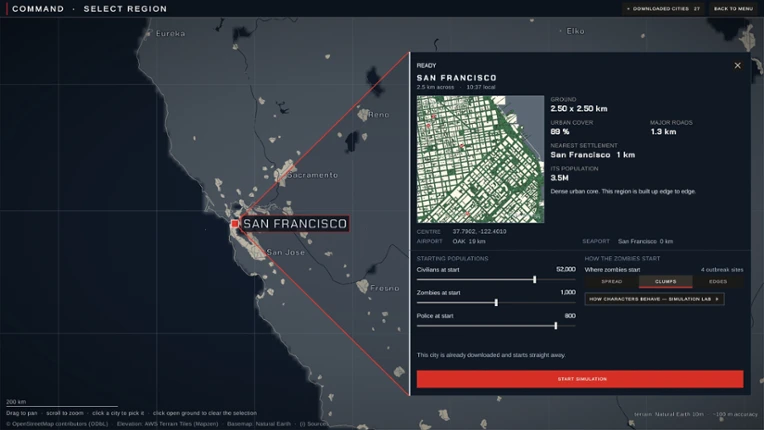Viewport: 764px width, 430px height.
Task: Click the READY status label
Action: point(426,65)
